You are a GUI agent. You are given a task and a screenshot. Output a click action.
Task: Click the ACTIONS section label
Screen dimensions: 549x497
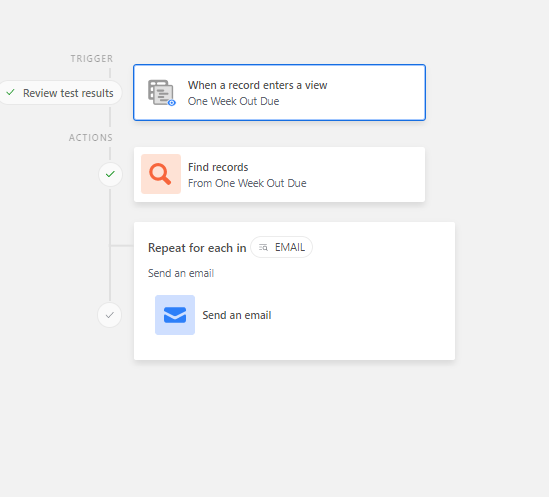91,138
